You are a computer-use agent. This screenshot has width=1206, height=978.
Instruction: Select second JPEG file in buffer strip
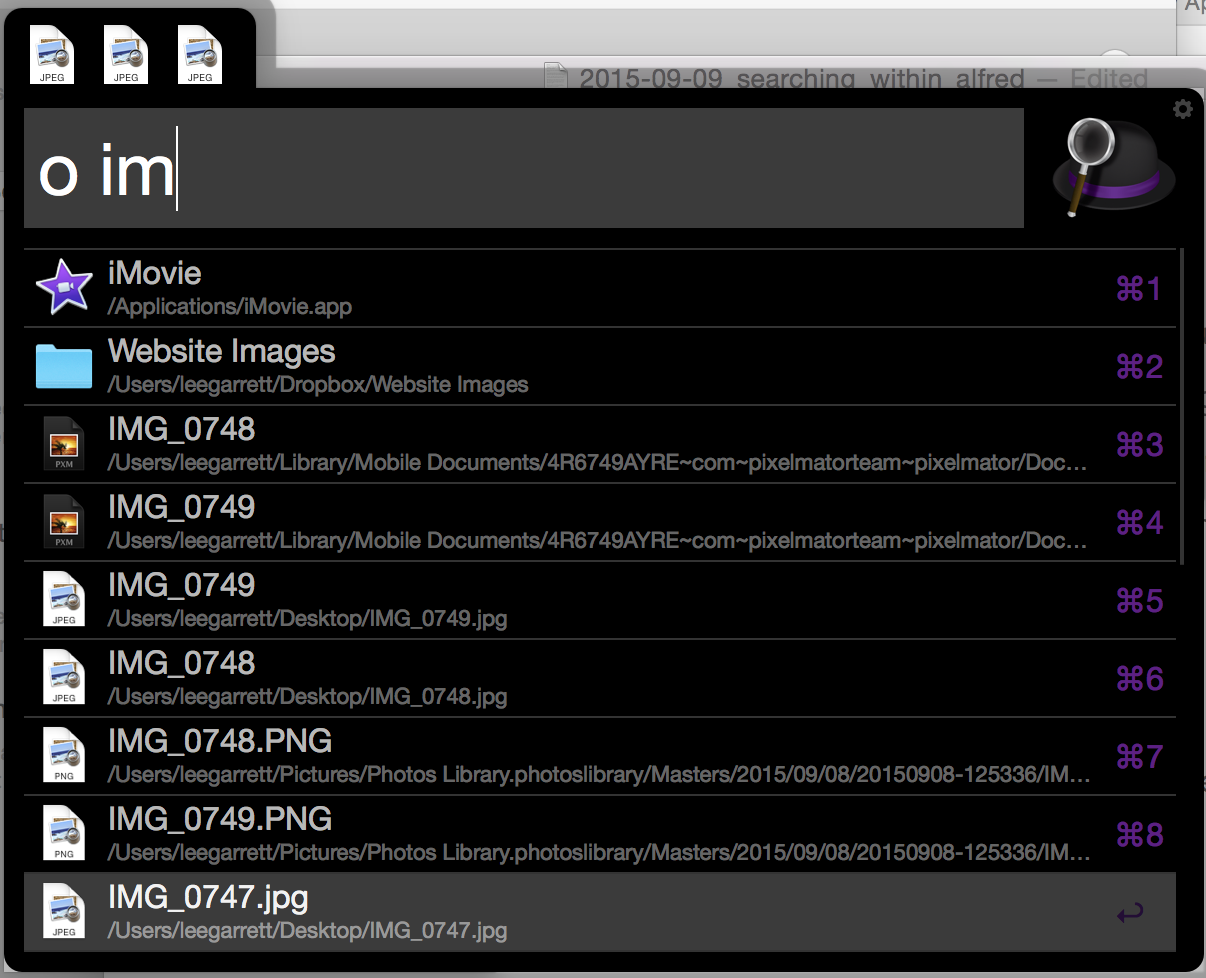[126, 54]
